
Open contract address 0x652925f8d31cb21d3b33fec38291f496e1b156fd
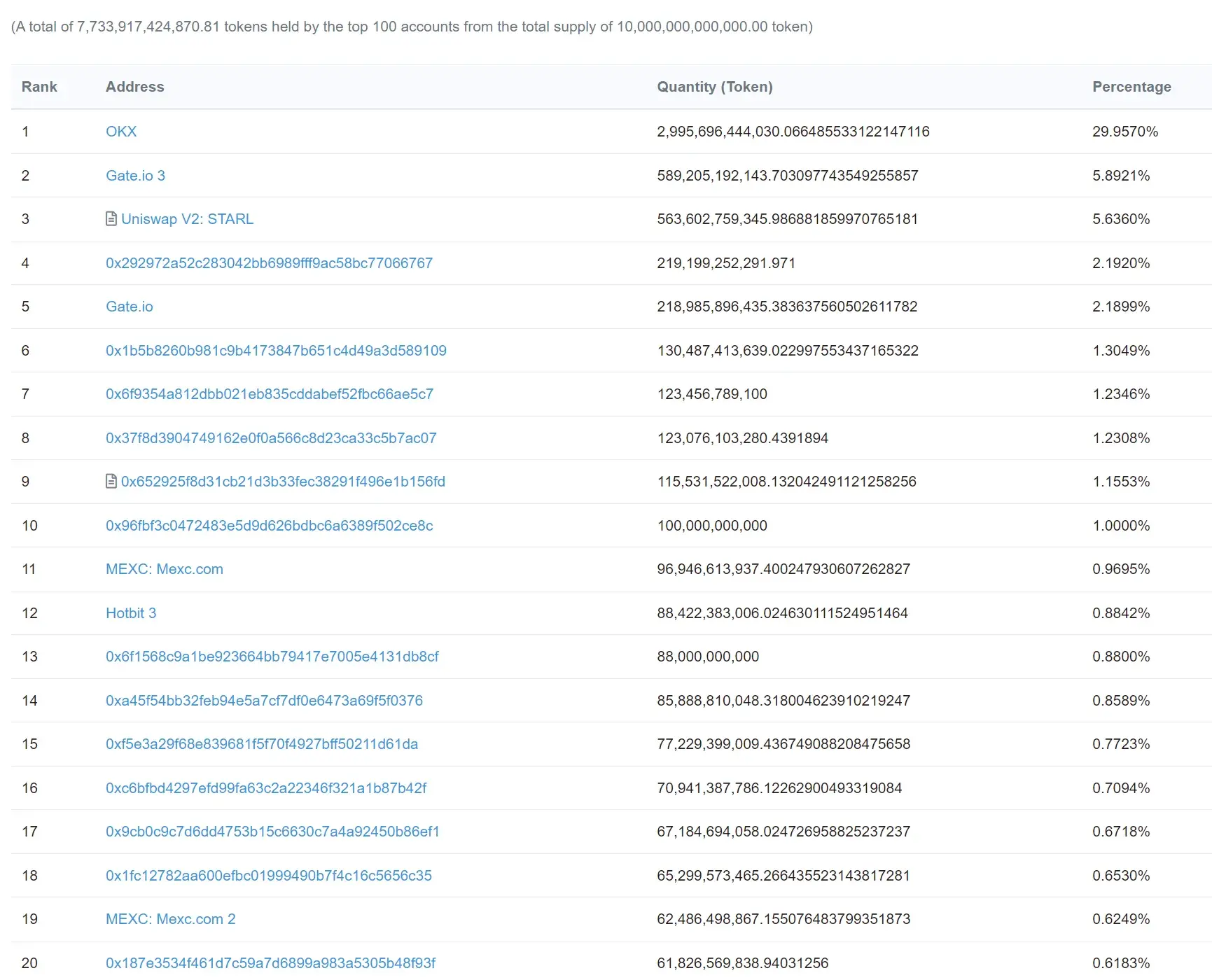tap(283, 482)
